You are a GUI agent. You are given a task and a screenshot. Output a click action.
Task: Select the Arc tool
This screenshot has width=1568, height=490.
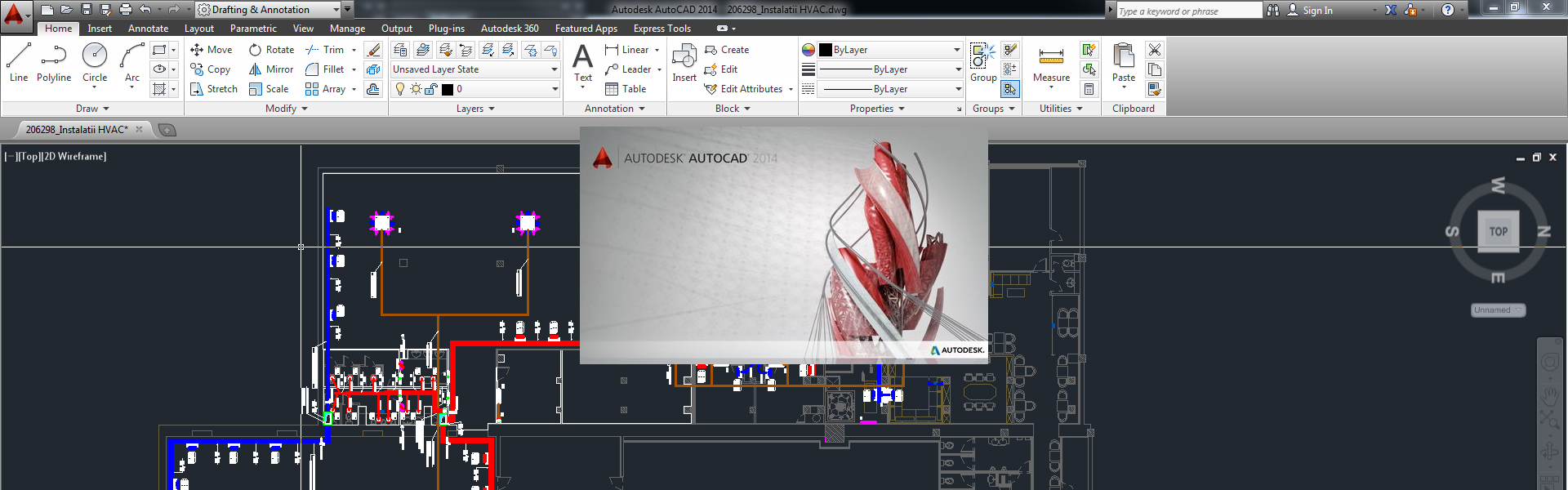tap(132, 62)
